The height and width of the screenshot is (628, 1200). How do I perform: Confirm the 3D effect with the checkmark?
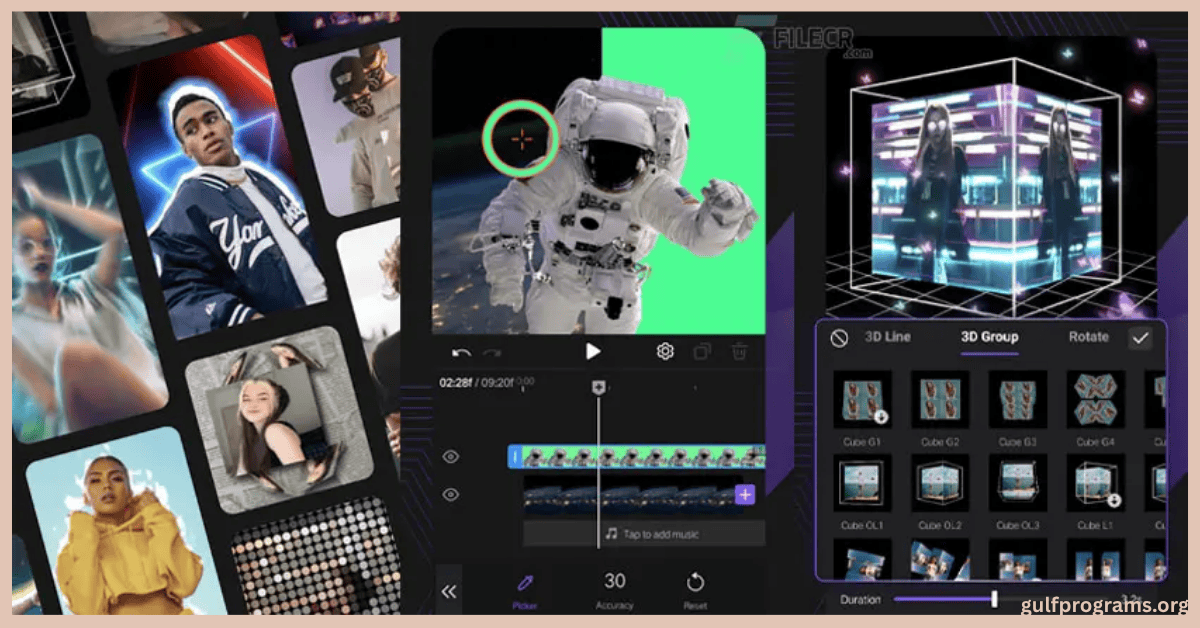(1140, 338)
